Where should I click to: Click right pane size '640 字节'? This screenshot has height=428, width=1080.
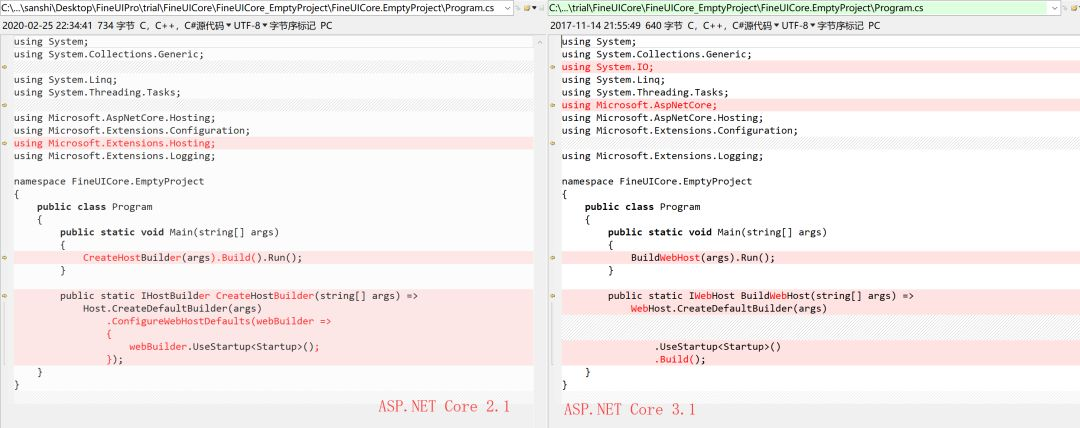point(663,26)
